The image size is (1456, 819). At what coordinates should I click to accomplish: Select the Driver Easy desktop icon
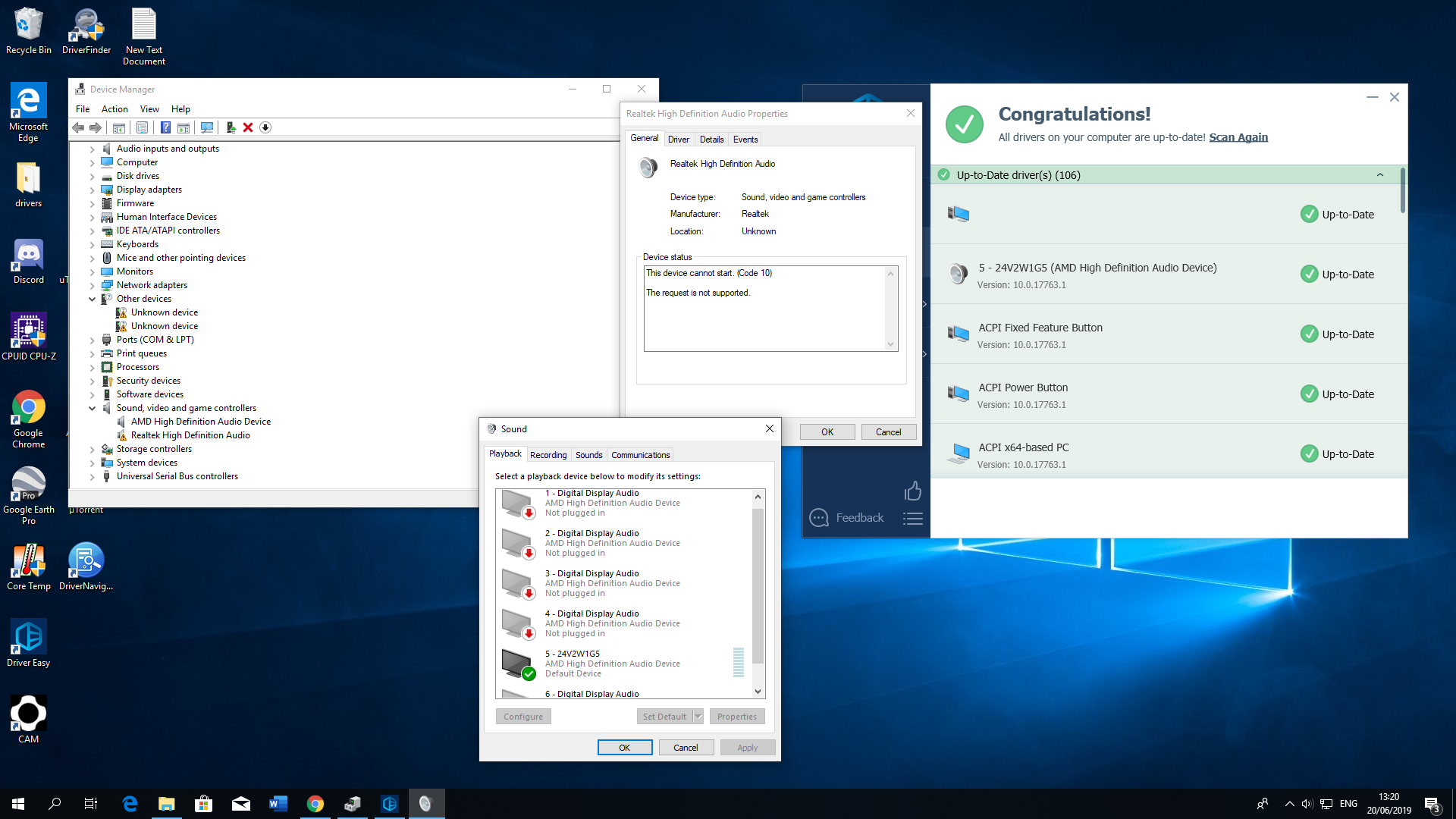pyautogui.click(x=29, y=643)
